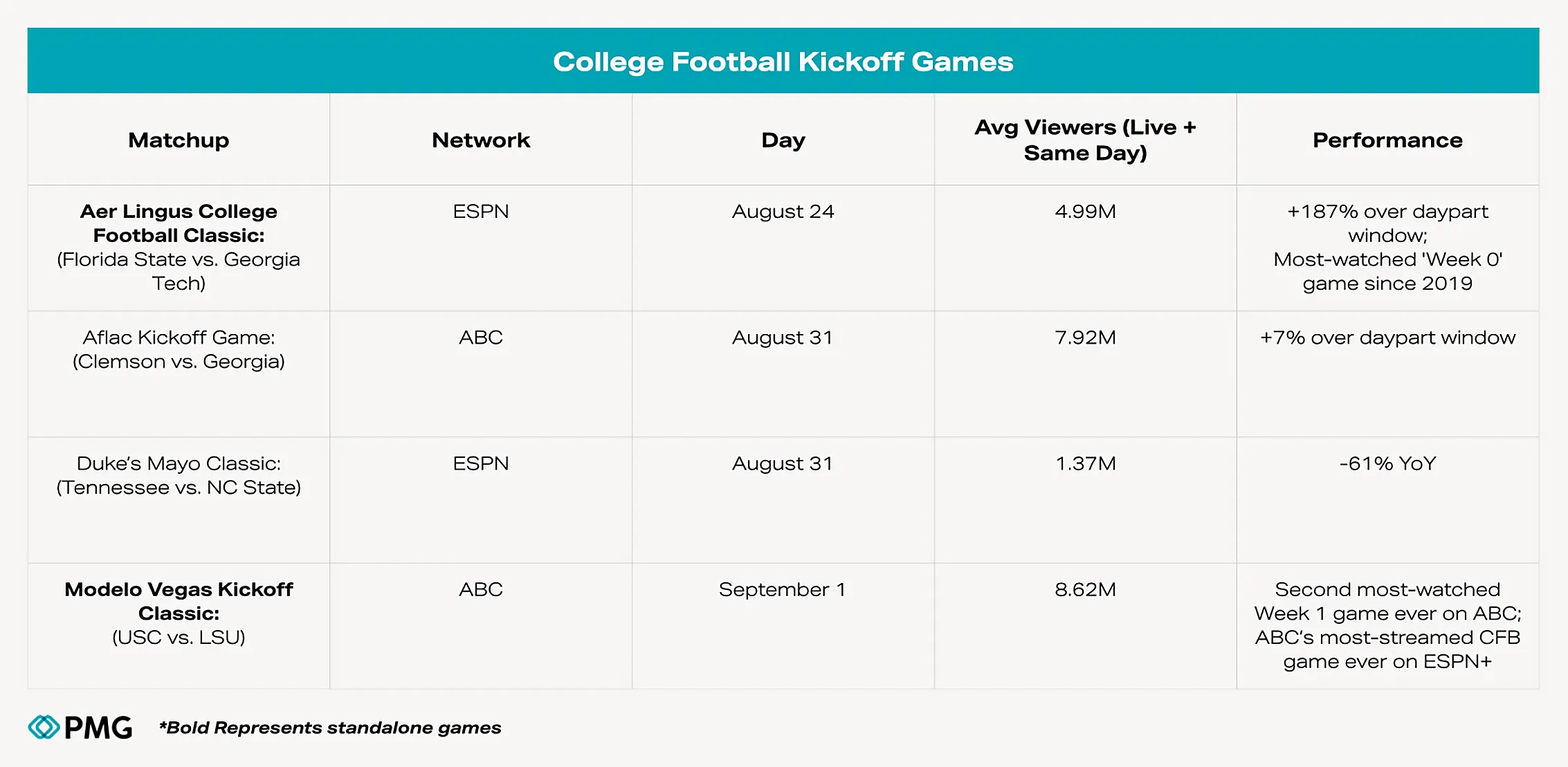Viewport: 1568px width, 767px height.
Task: Click the -61% YoY performance cell
Action: (1387, 463)
